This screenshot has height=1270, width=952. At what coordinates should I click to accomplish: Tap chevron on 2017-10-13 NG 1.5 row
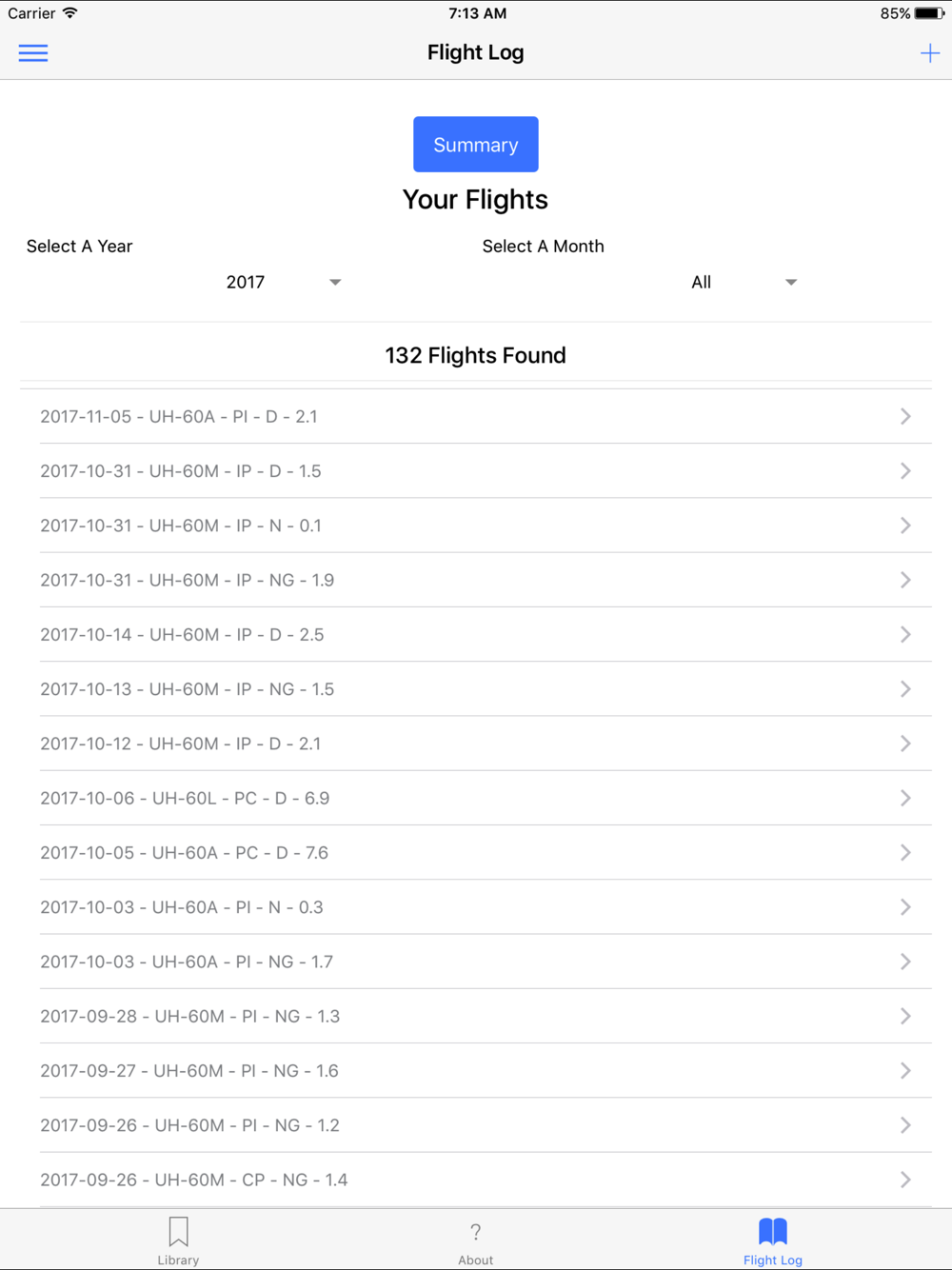coord(905,689)
